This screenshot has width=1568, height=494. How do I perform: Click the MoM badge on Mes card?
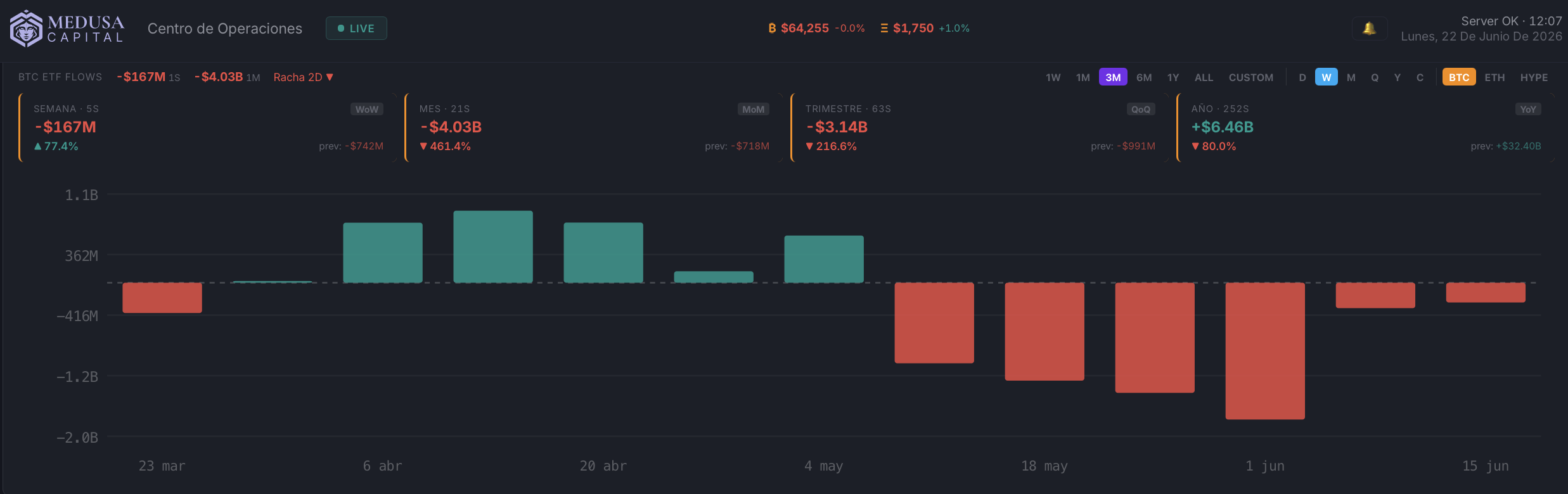tap(753, 110)
